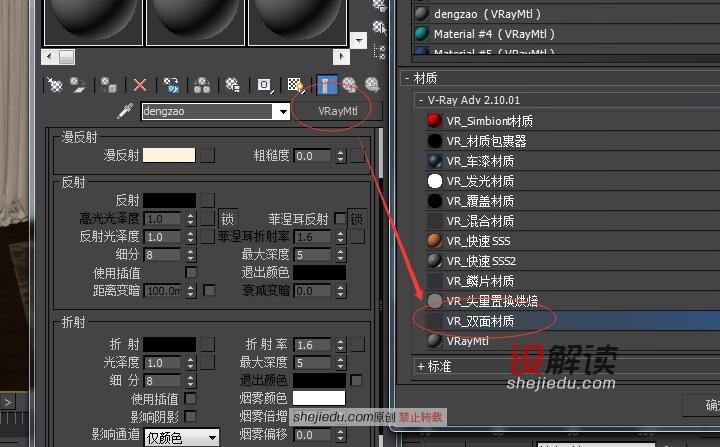Viewport: 720px width, 447px height.
Task: Click the map button beside 粗糙度
Action: [x=357, y=156]
